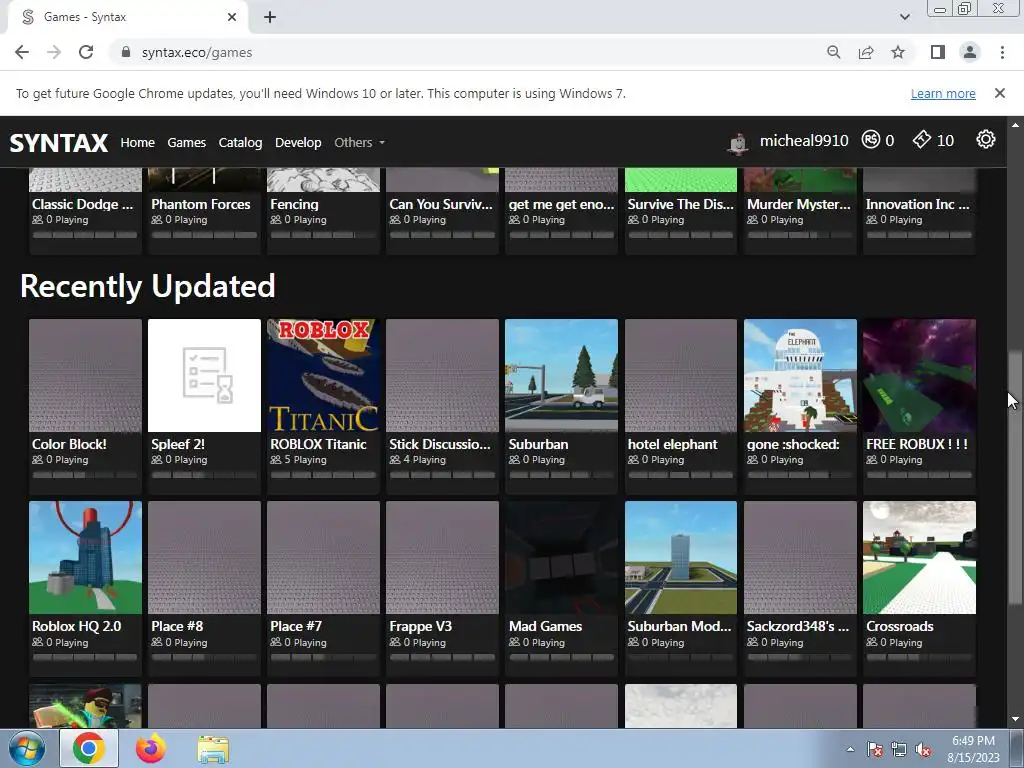Open the Stick Discussion game thumbnail

(x=442, y=376)
